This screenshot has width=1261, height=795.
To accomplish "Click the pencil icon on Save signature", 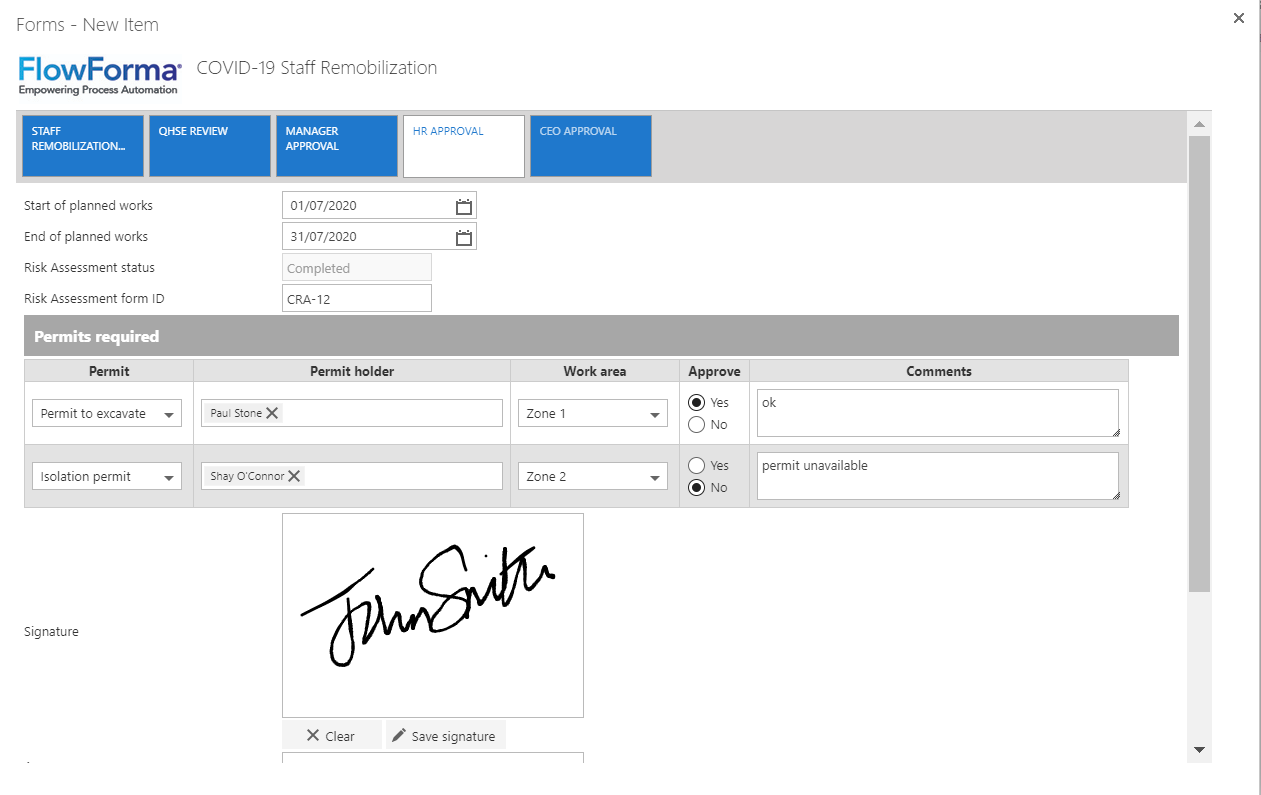I will 398,735.
